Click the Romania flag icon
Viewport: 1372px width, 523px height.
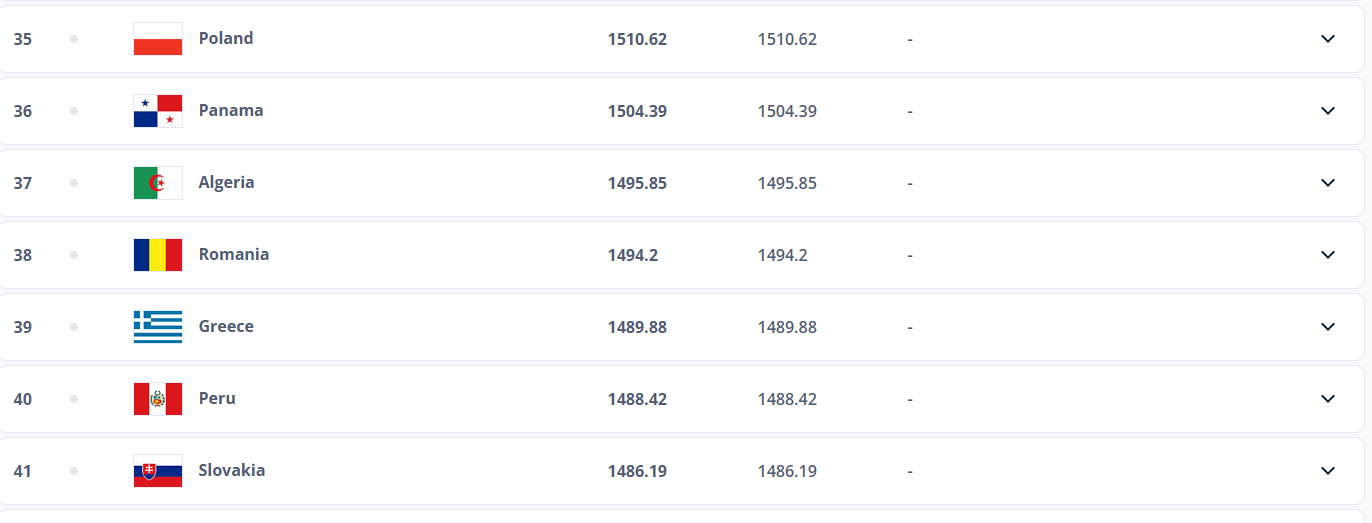(158, 255)
